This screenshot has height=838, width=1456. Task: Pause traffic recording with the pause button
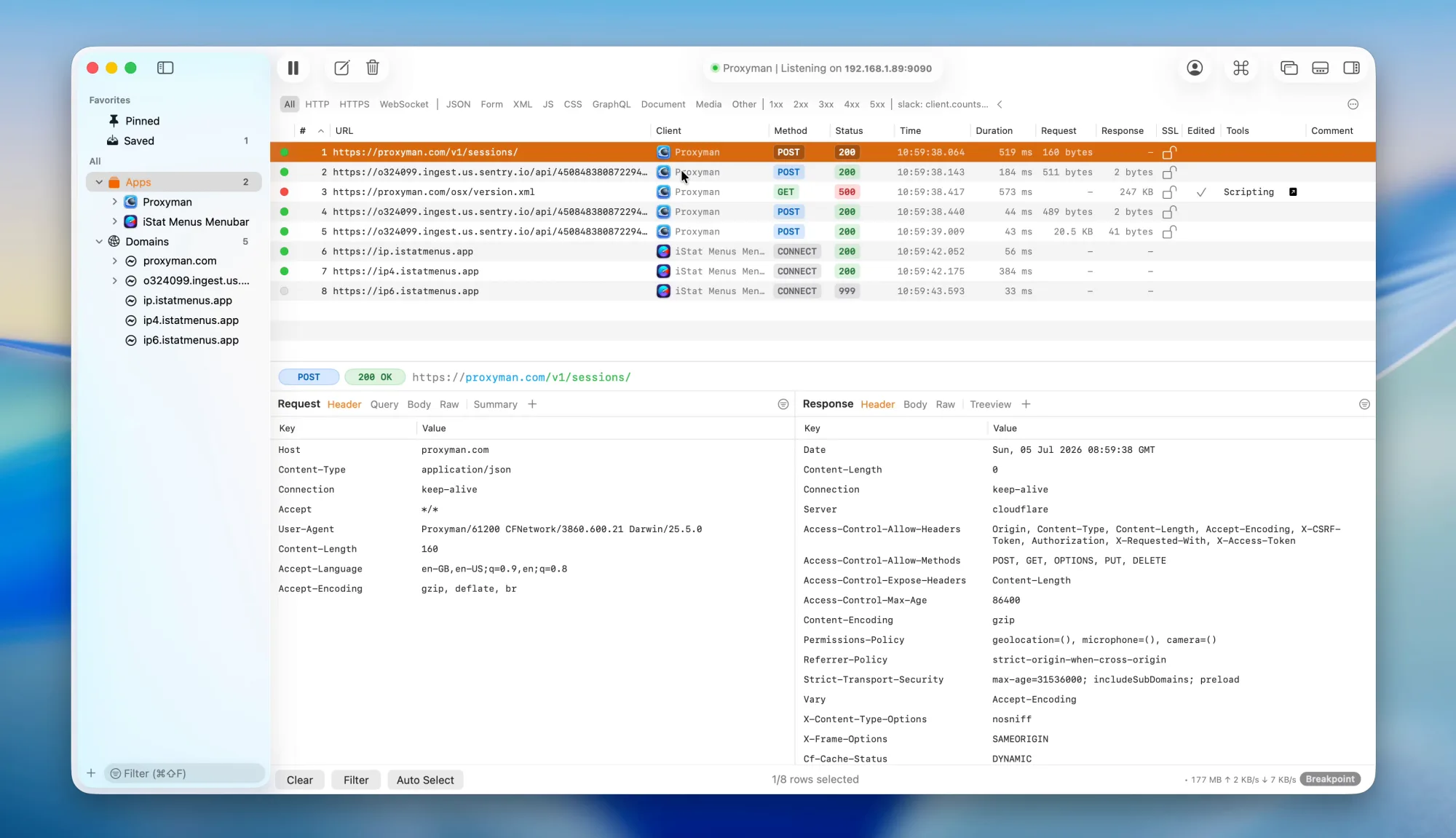[293, 68]
